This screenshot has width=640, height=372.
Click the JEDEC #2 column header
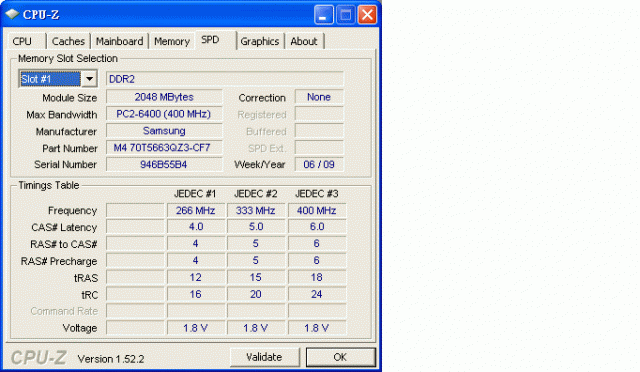pyautogui.click(x=256, y=194)
